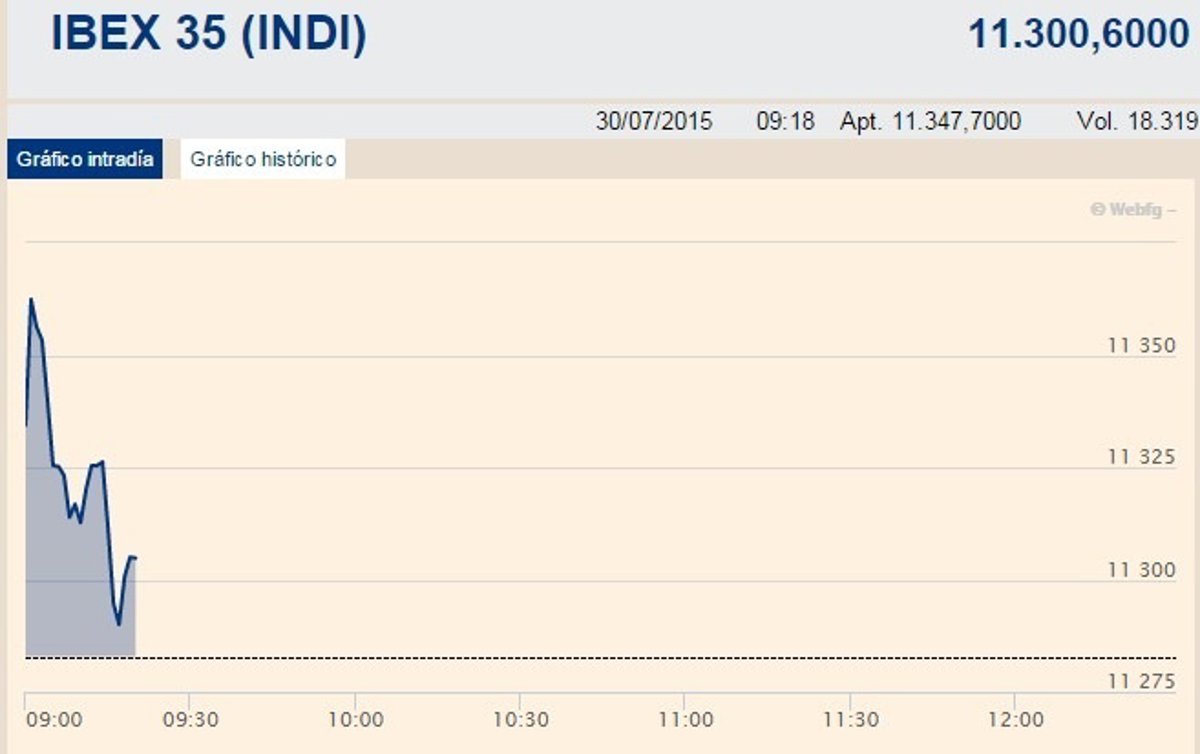Image resolution: width=1200 pixels, height=754 pixels.
Task: Click the 11 275 price axis label
Action: pyautogui.click(x=1141, y=683)
